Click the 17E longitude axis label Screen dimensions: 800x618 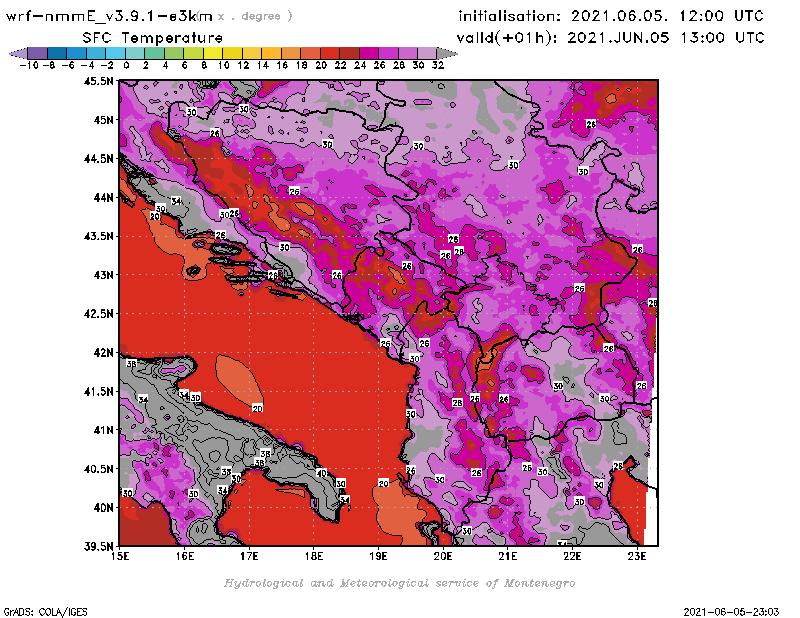(249, 556)
